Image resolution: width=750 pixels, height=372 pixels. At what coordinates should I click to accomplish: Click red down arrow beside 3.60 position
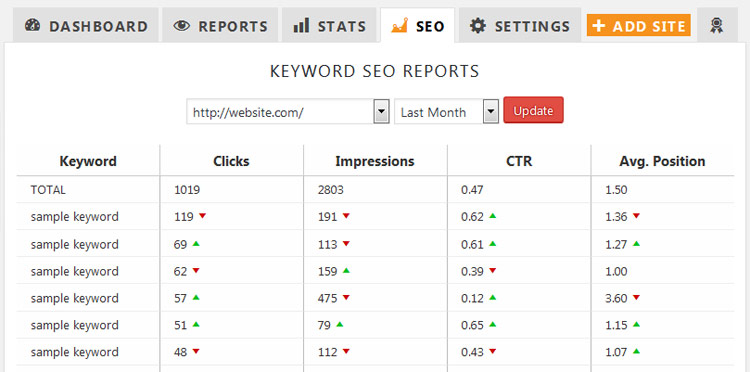click(x=636, y=297)
